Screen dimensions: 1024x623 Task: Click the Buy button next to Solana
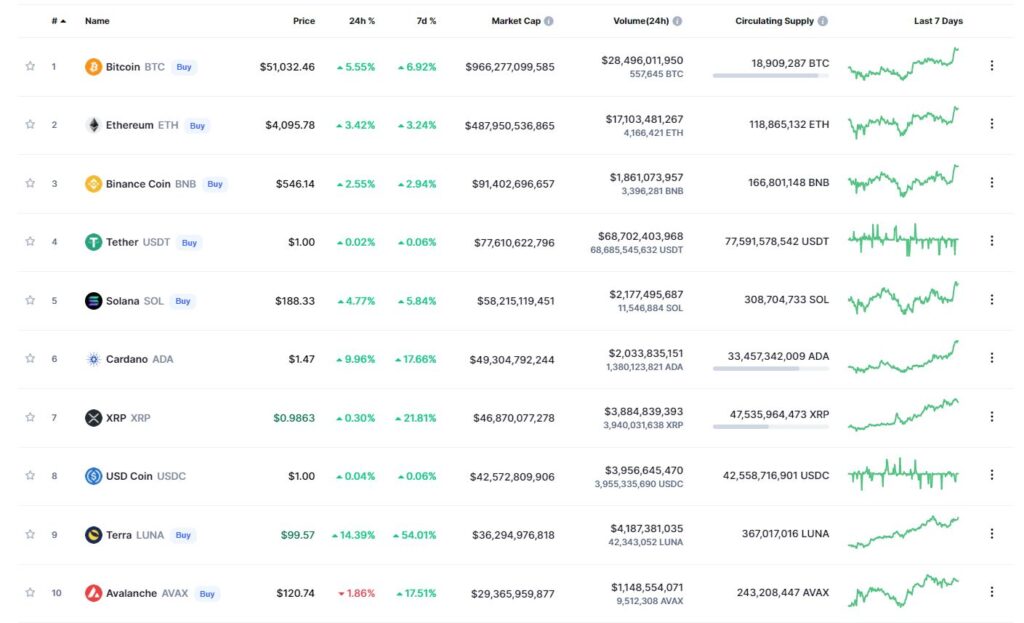pyautogui.click(x=183, y=301)
